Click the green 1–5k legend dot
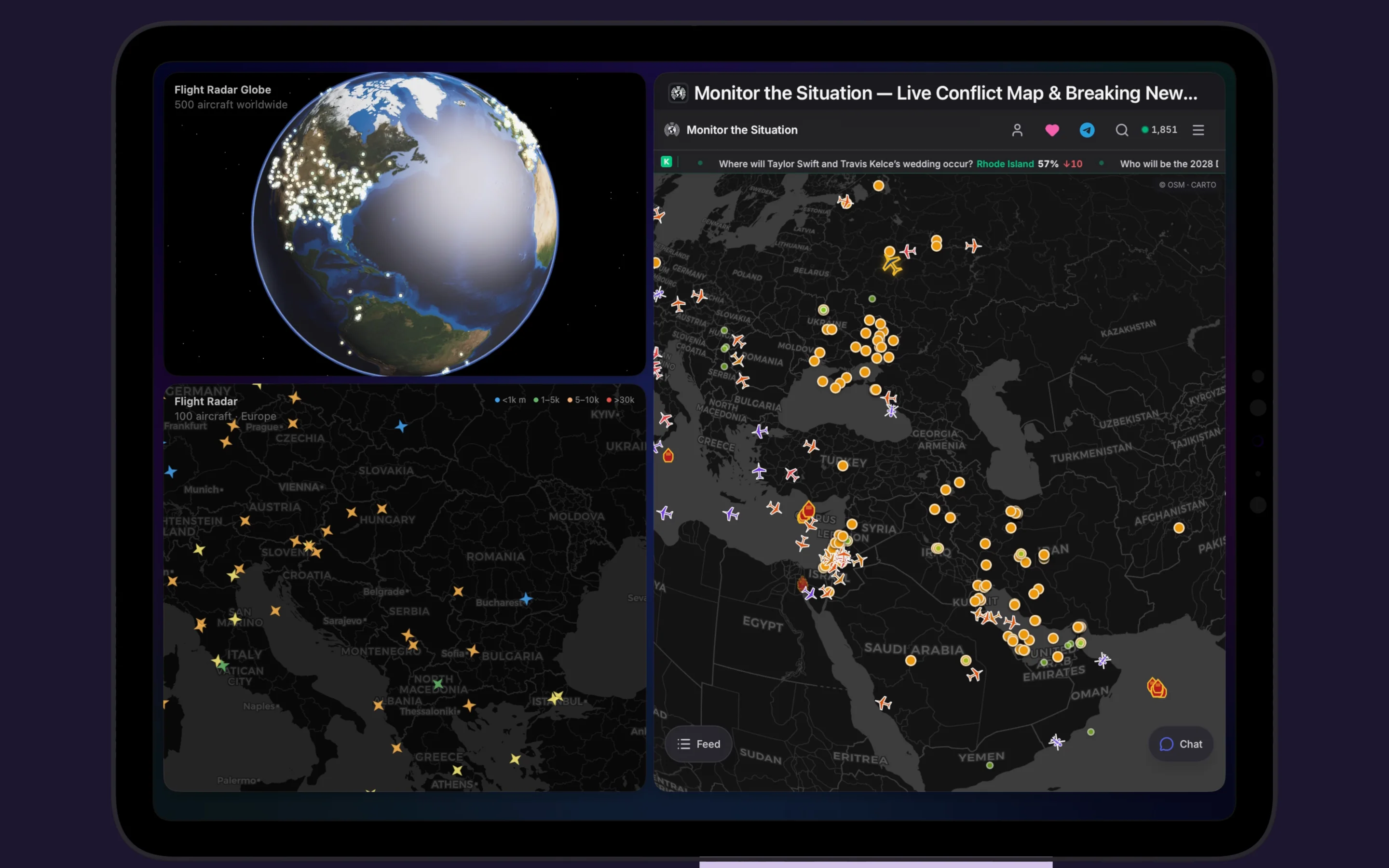 (535, 400)
